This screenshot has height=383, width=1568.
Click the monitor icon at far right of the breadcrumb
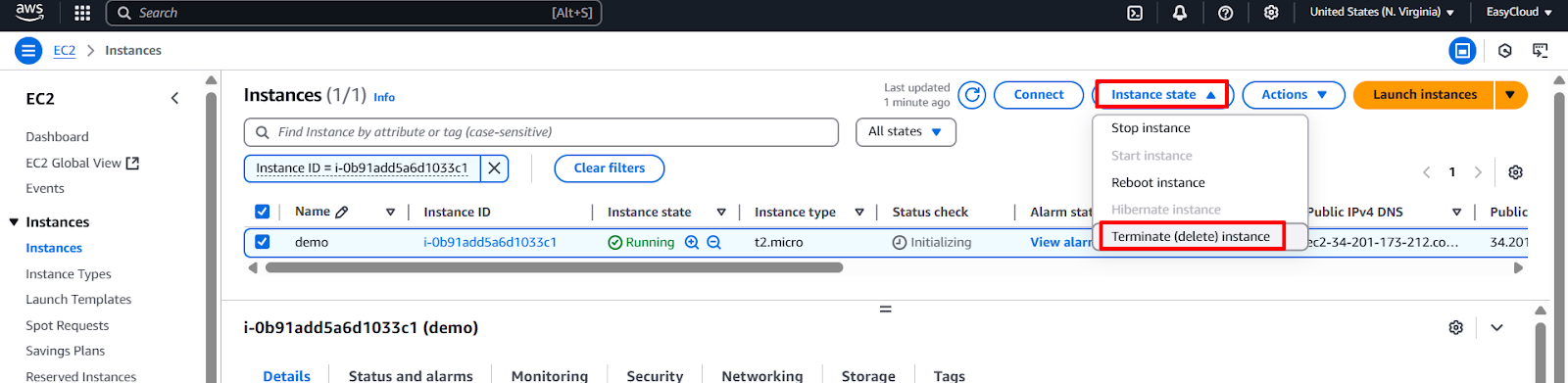coord(1541,51)
